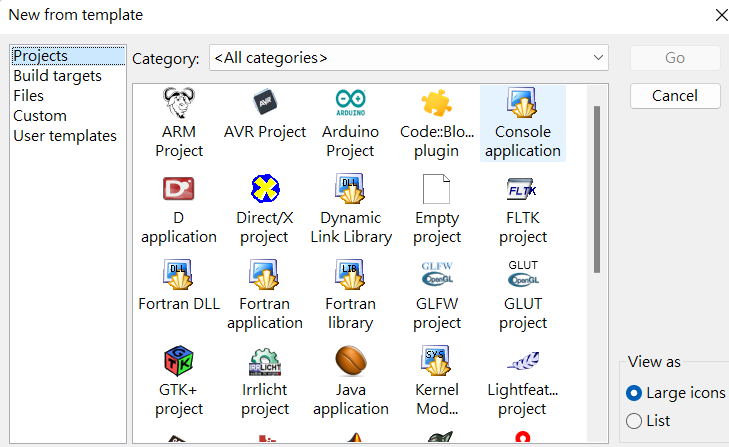Viewport: 729px width, 447px height.
Task: Open the Files category
Action: pyautogui.click(x=28, y=96)
